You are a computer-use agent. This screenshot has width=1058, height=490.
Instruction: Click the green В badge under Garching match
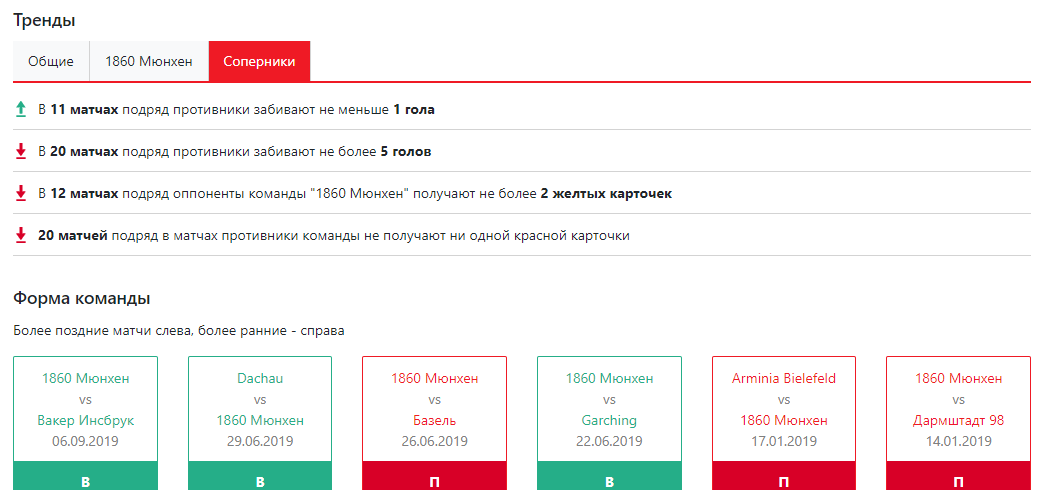click(609, 480)
